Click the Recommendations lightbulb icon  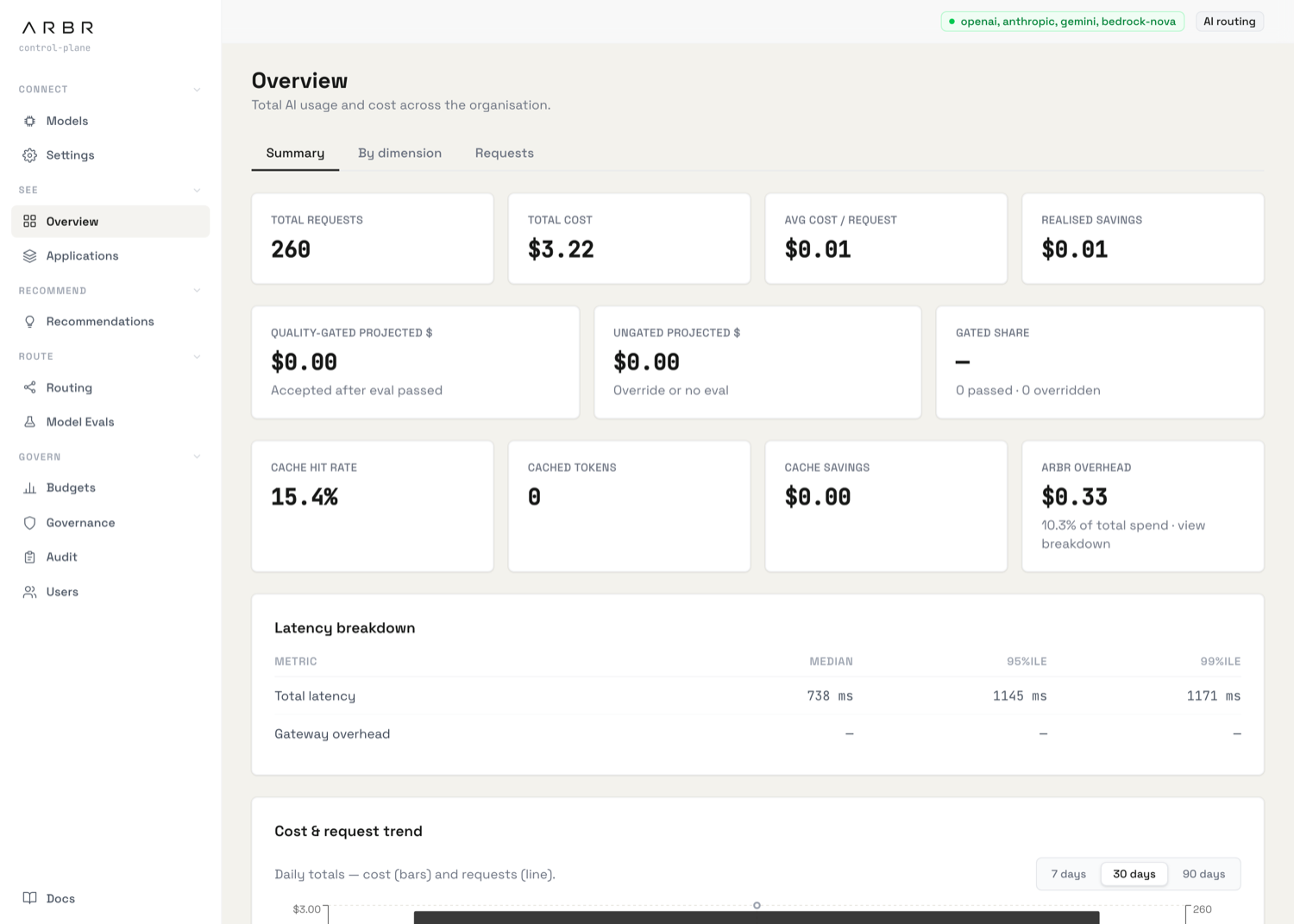click(29, 322)
